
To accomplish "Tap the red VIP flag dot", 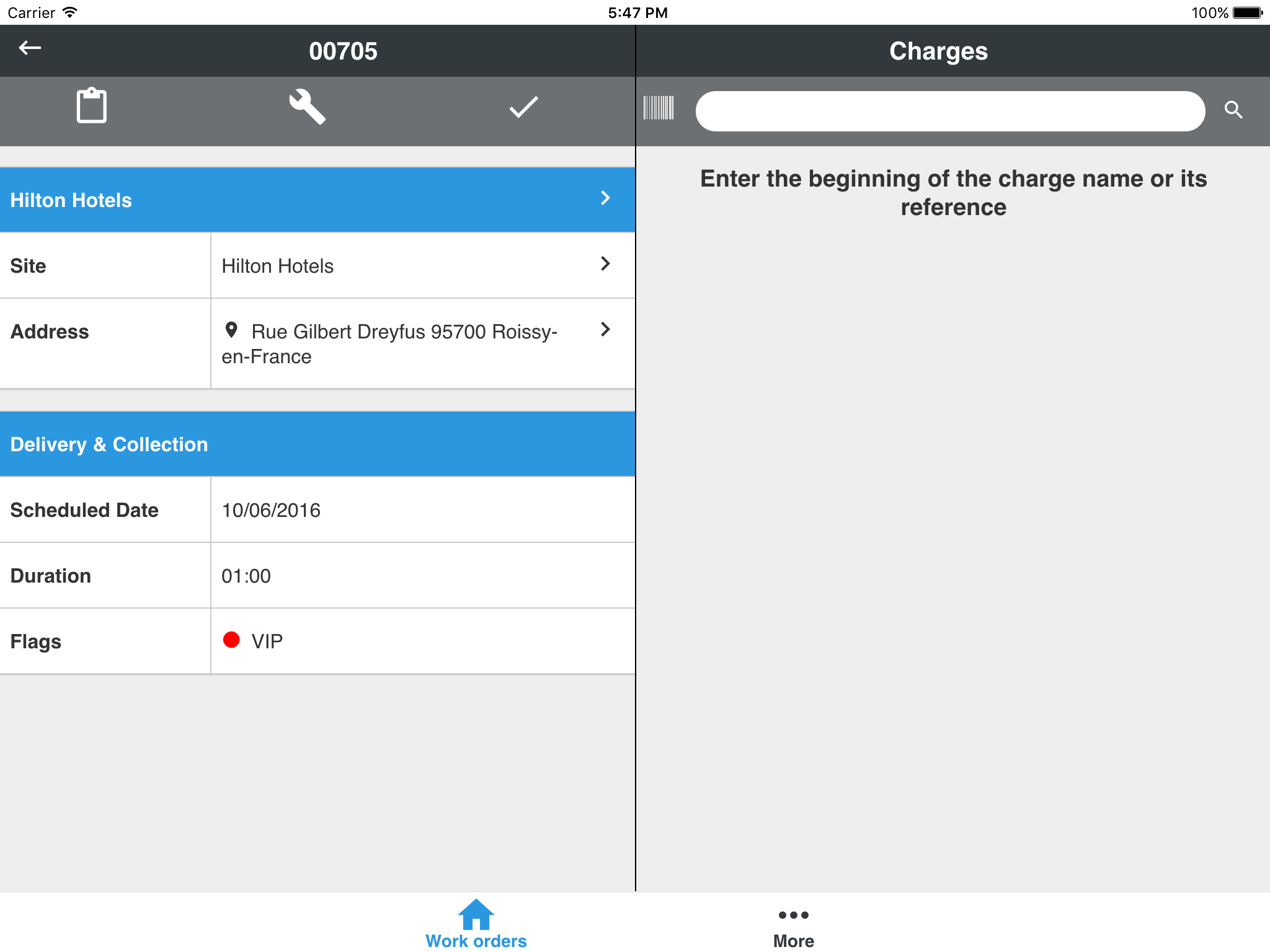I will pos(231,640).
